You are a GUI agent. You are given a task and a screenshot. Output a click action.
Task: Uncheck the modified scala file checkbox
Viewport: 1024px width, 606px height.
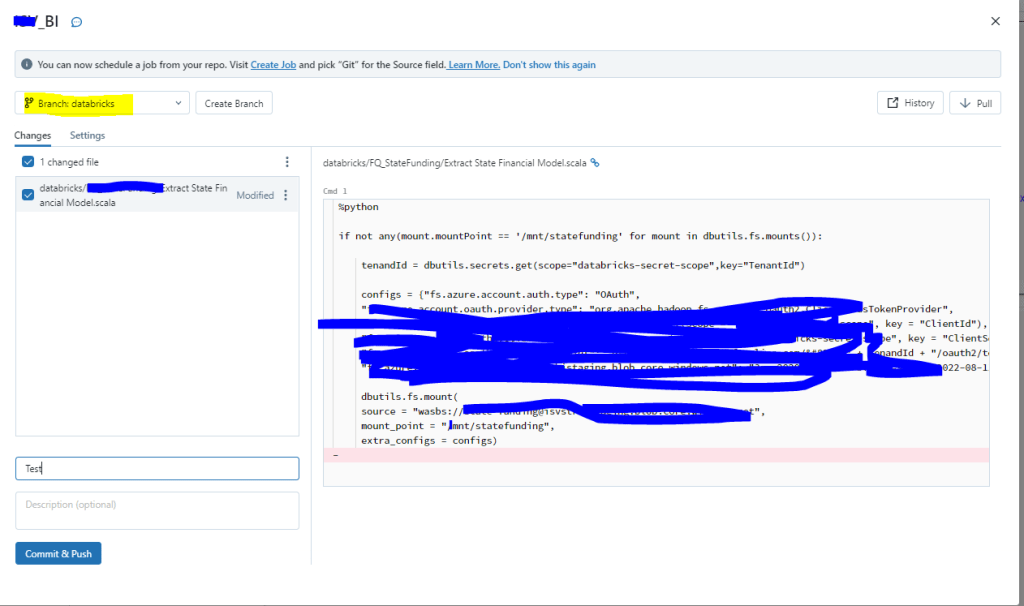[28, 195]
